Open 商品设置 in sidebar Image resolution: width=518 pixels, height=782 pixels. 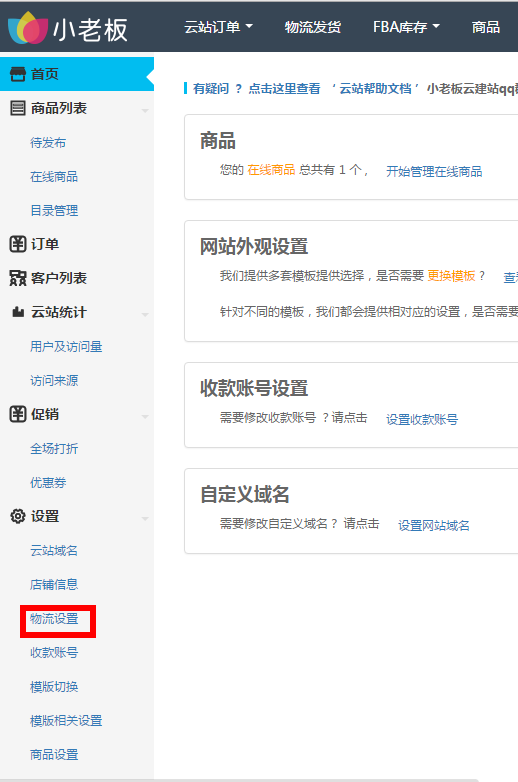click(54, 755)
